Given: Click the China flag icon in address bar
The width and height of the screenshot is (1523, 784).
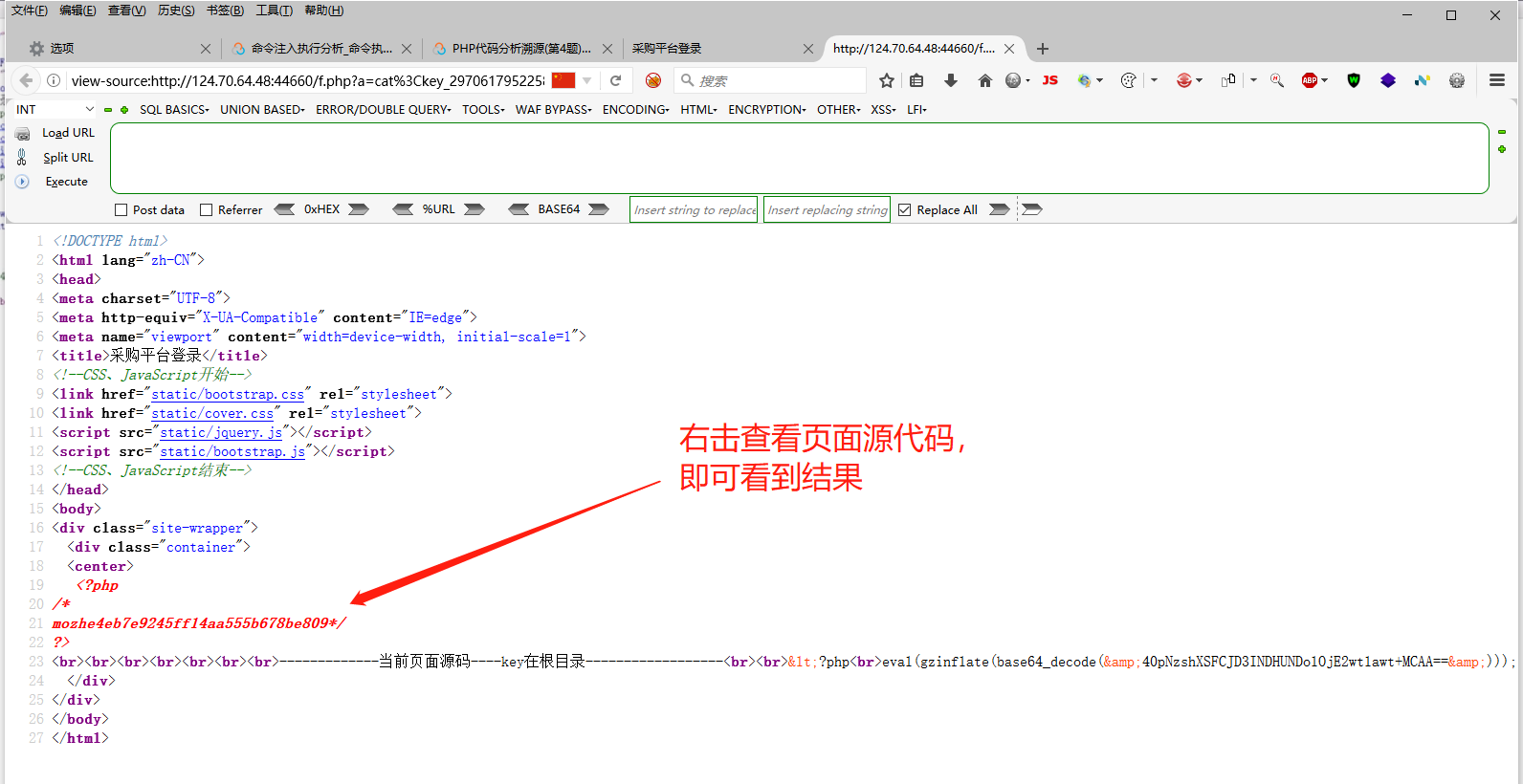Looking at the screenshot, I should (563, 80).
